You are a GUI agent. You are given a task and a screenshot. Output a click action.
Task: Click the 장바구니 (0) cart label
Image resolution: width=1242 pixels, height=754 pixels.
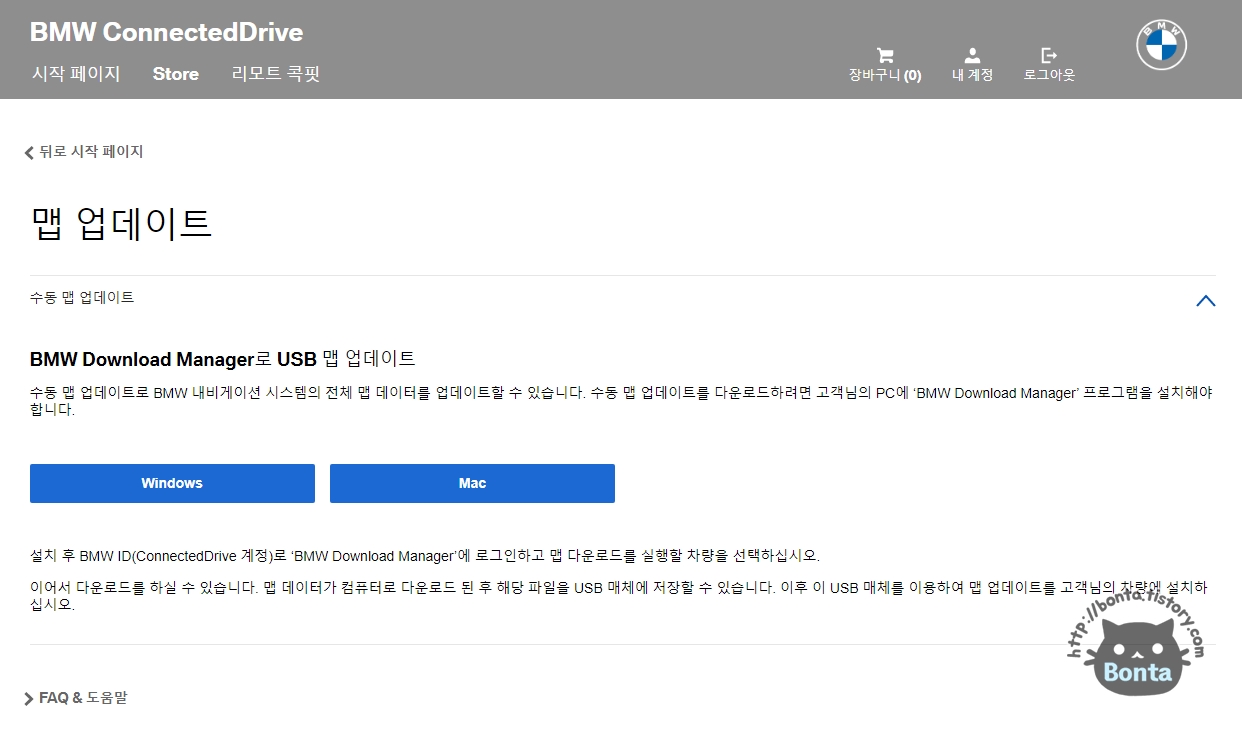coord(885,75)
